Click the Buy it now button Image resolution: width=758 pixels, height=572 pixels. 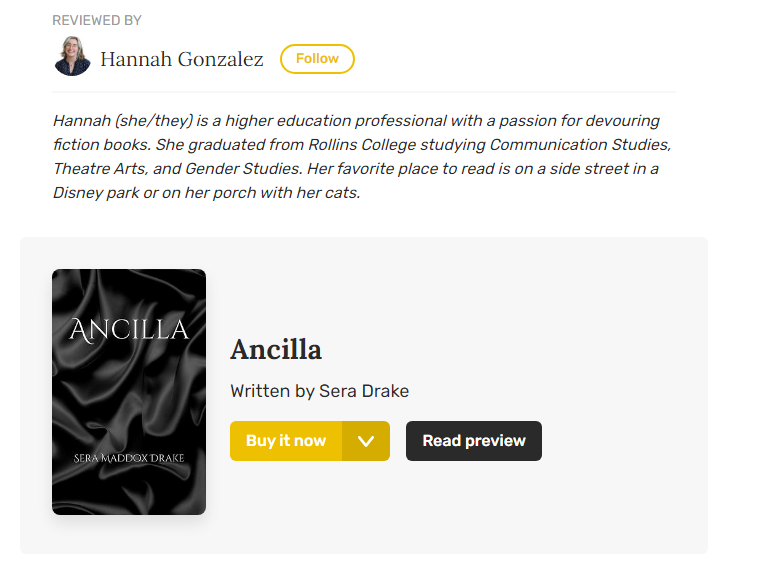point(286,440)
